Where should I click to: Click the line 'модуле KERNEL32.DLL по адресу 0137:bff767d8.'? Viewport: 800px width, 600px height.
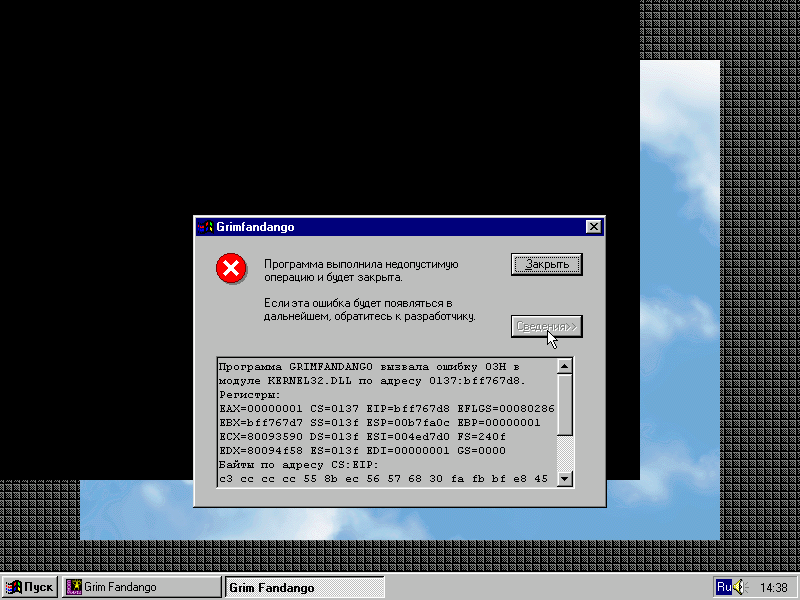tap(372, 381)
